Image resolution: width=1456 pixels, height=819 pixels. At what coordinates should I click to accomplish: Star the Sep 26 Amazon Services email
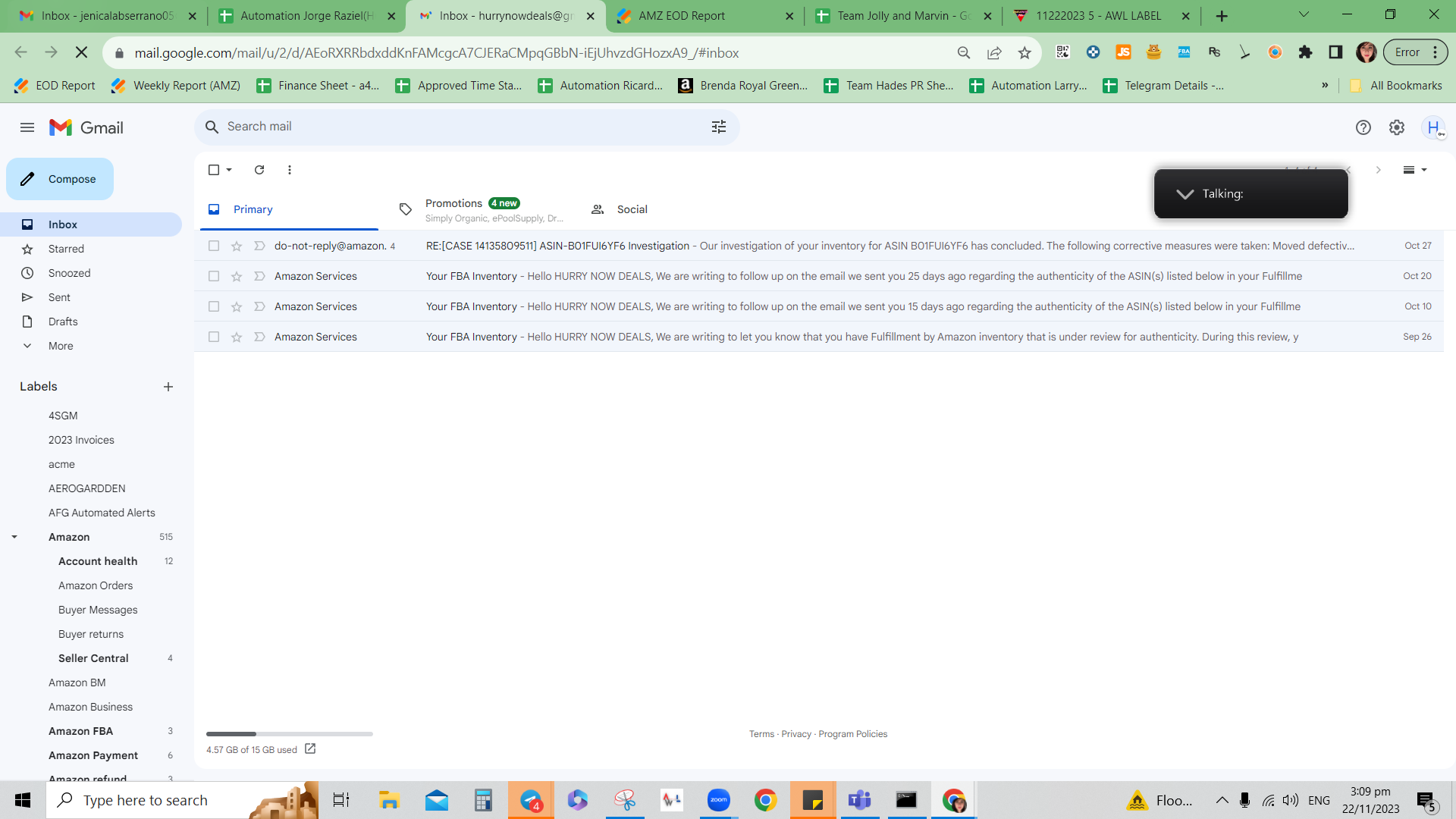pos(237,337)
